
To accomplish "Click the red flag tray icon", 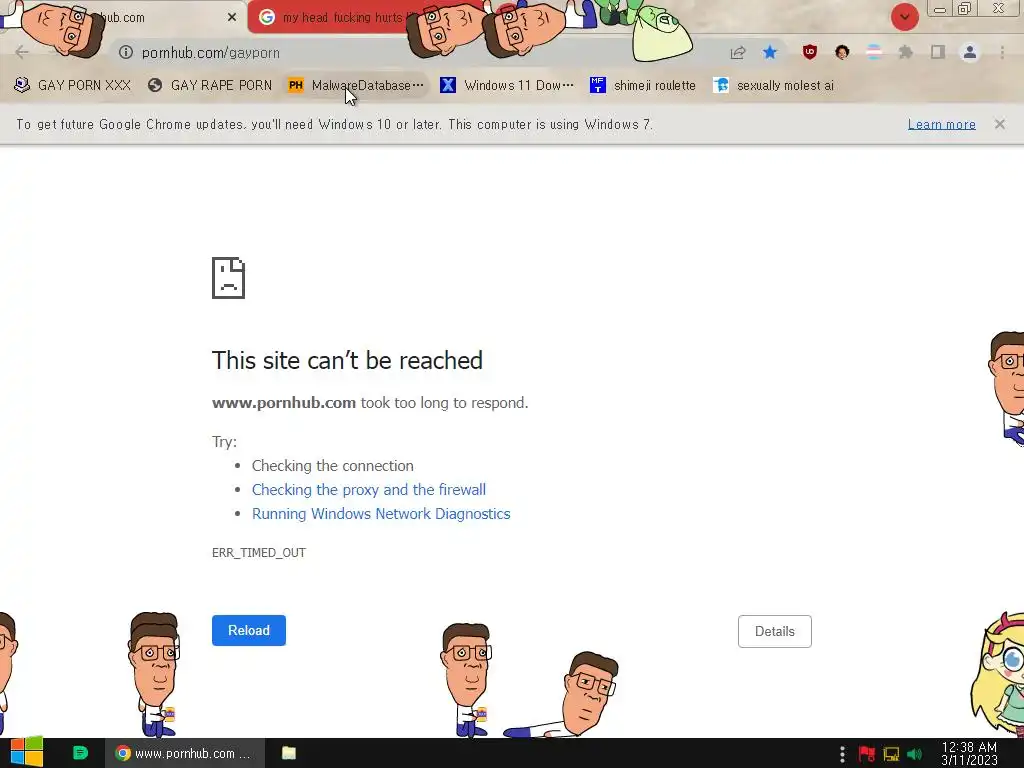I will [x=867, y=754].
